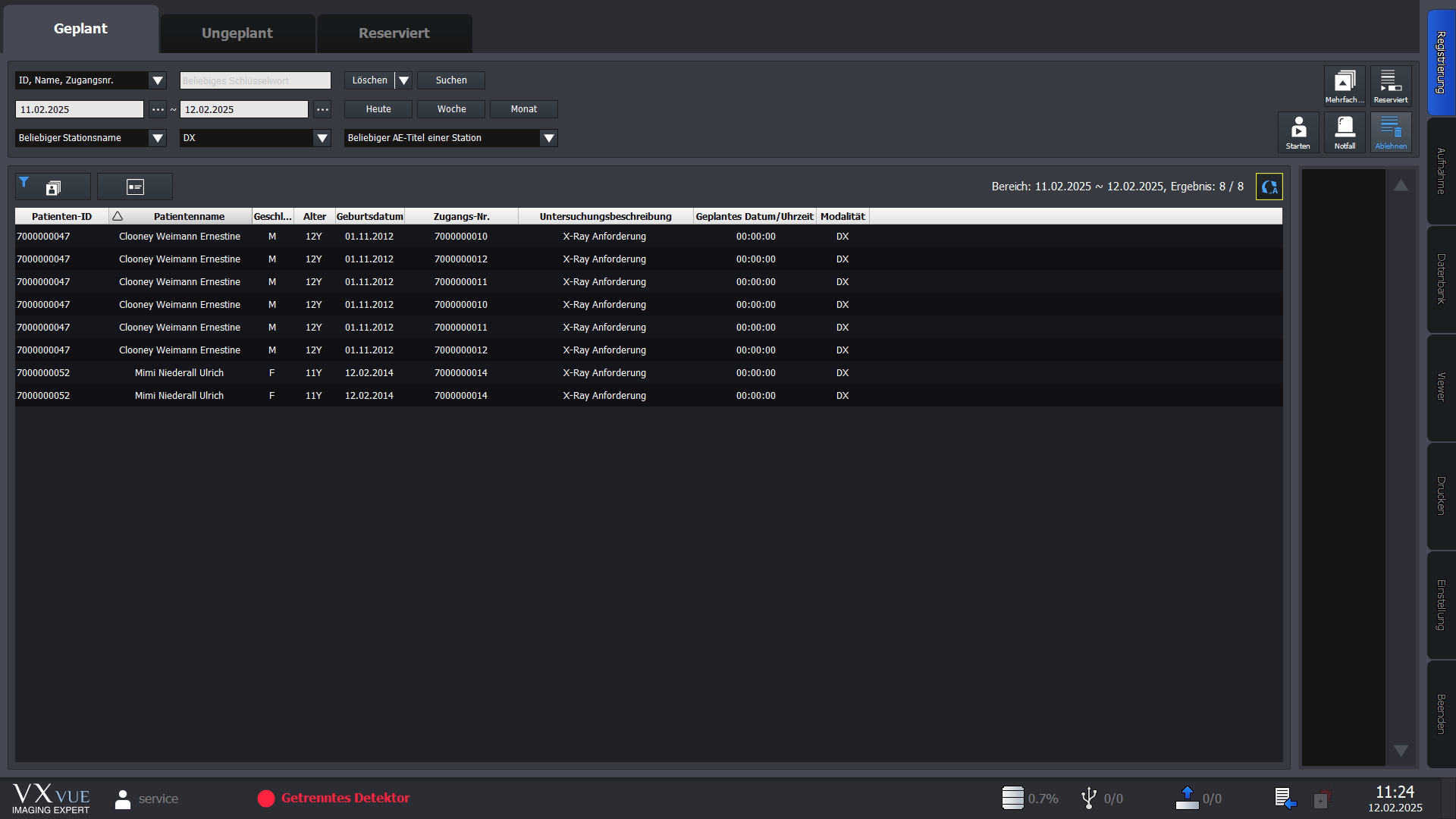Switch to the Ungeplant tab
Viewport: 1456px width, 819px height.
click(x=237, y=33)
